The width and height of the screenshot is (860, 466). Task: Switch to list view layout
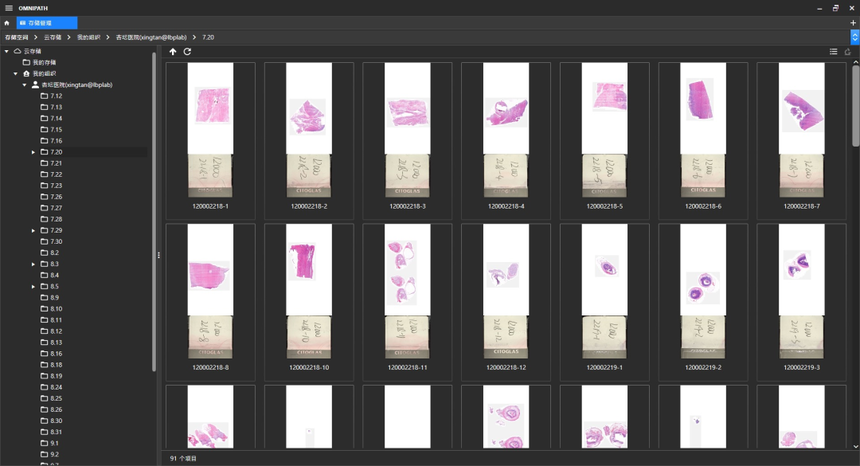coord(833,52)
